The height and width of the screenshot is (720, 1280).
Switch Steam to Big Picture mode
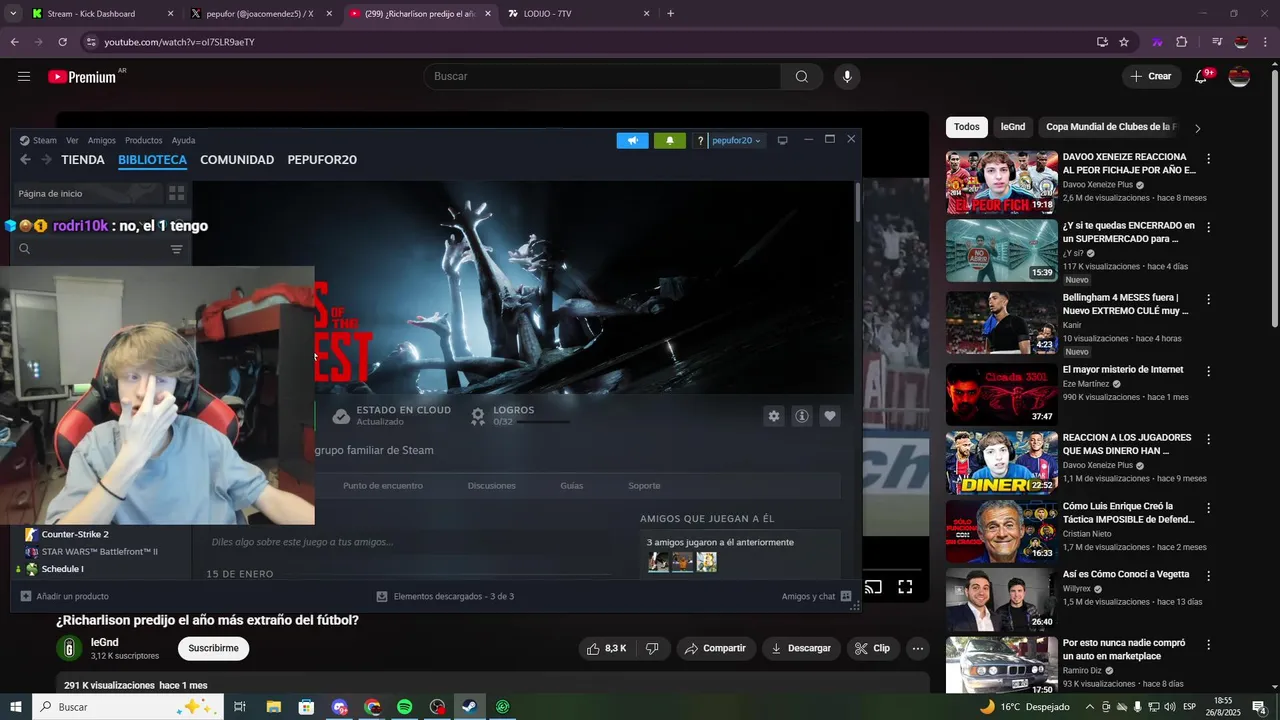click(x=783, y=141)
